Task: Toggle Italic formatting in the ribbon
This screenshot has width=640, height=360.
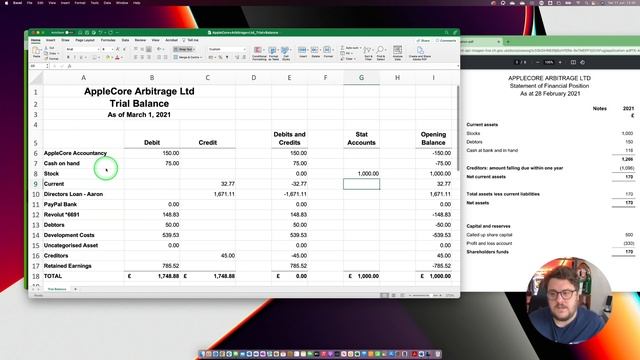Action: pos(75,58)
